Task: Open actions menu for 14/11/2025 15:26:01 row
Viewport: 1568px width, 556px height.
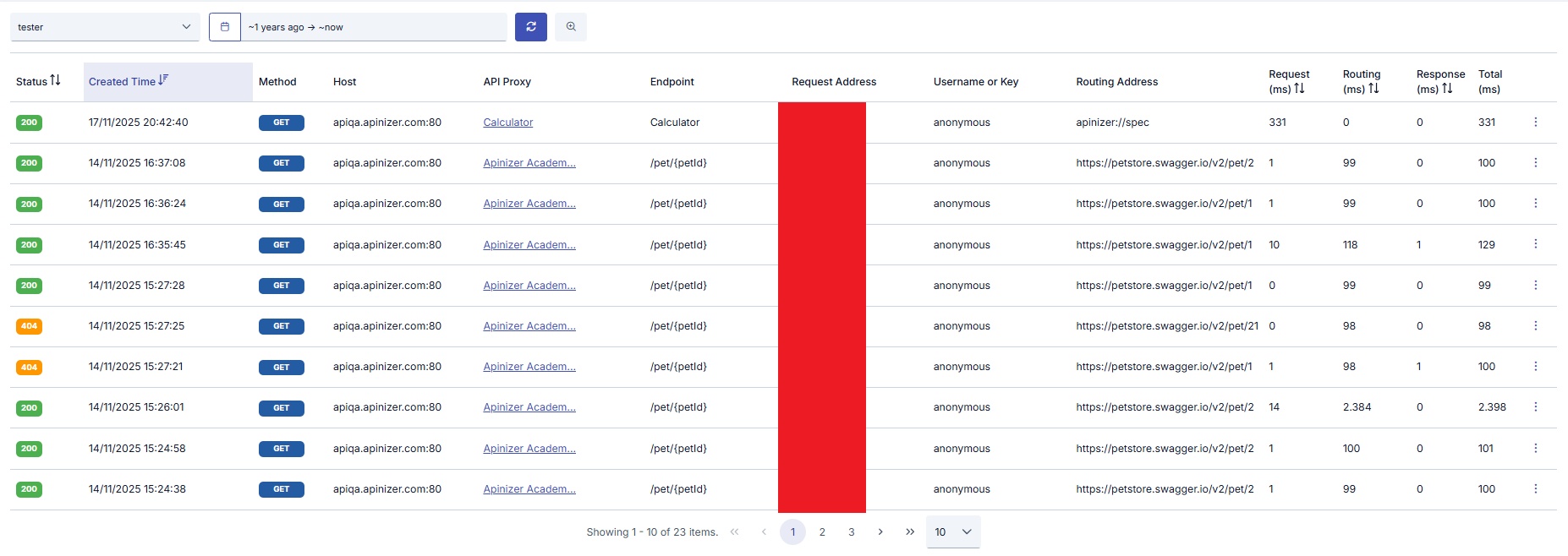Action: (1535, 407)
